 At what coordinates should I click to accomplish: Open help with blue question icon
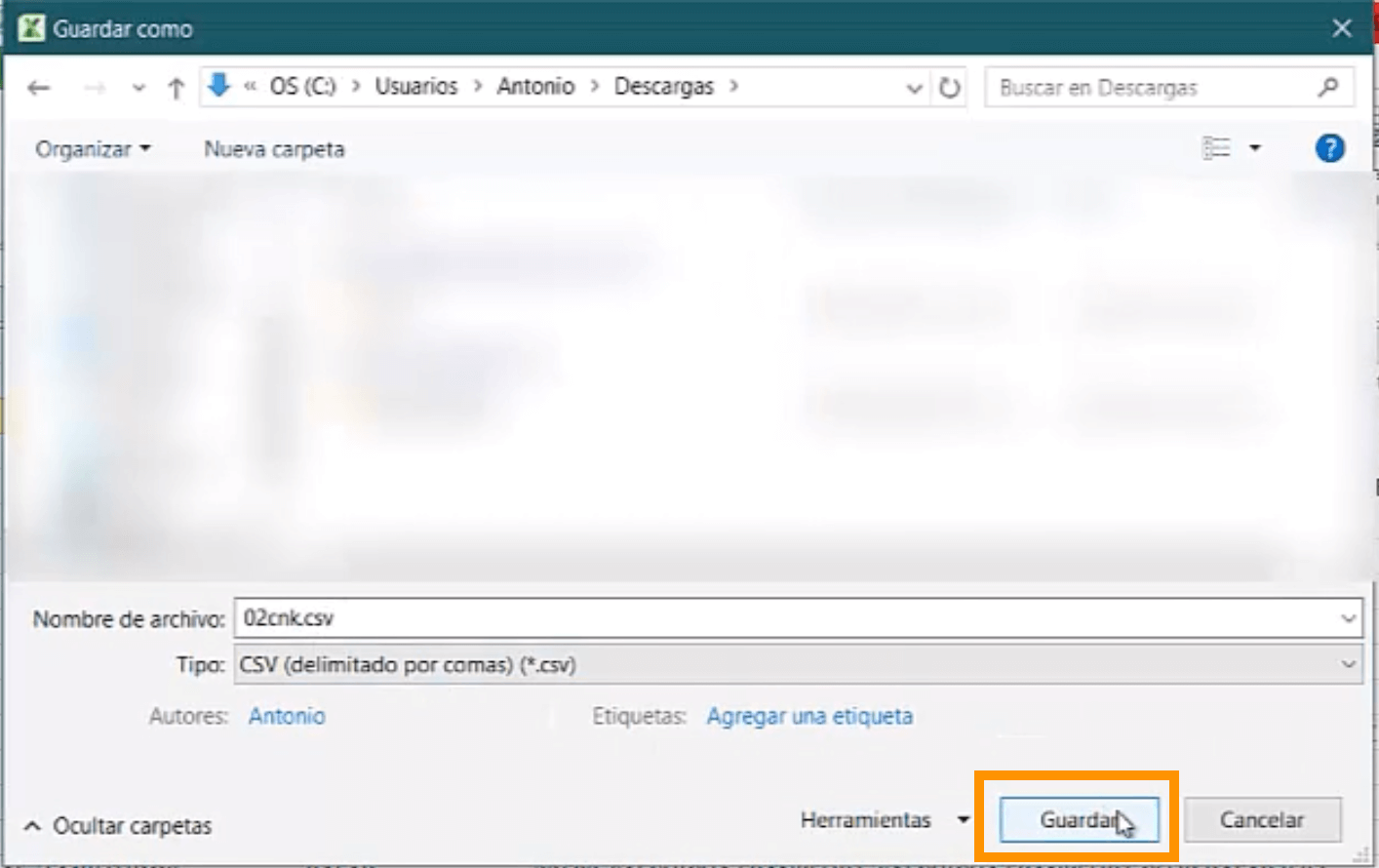pyautogui.click(x=1330, y=148)
